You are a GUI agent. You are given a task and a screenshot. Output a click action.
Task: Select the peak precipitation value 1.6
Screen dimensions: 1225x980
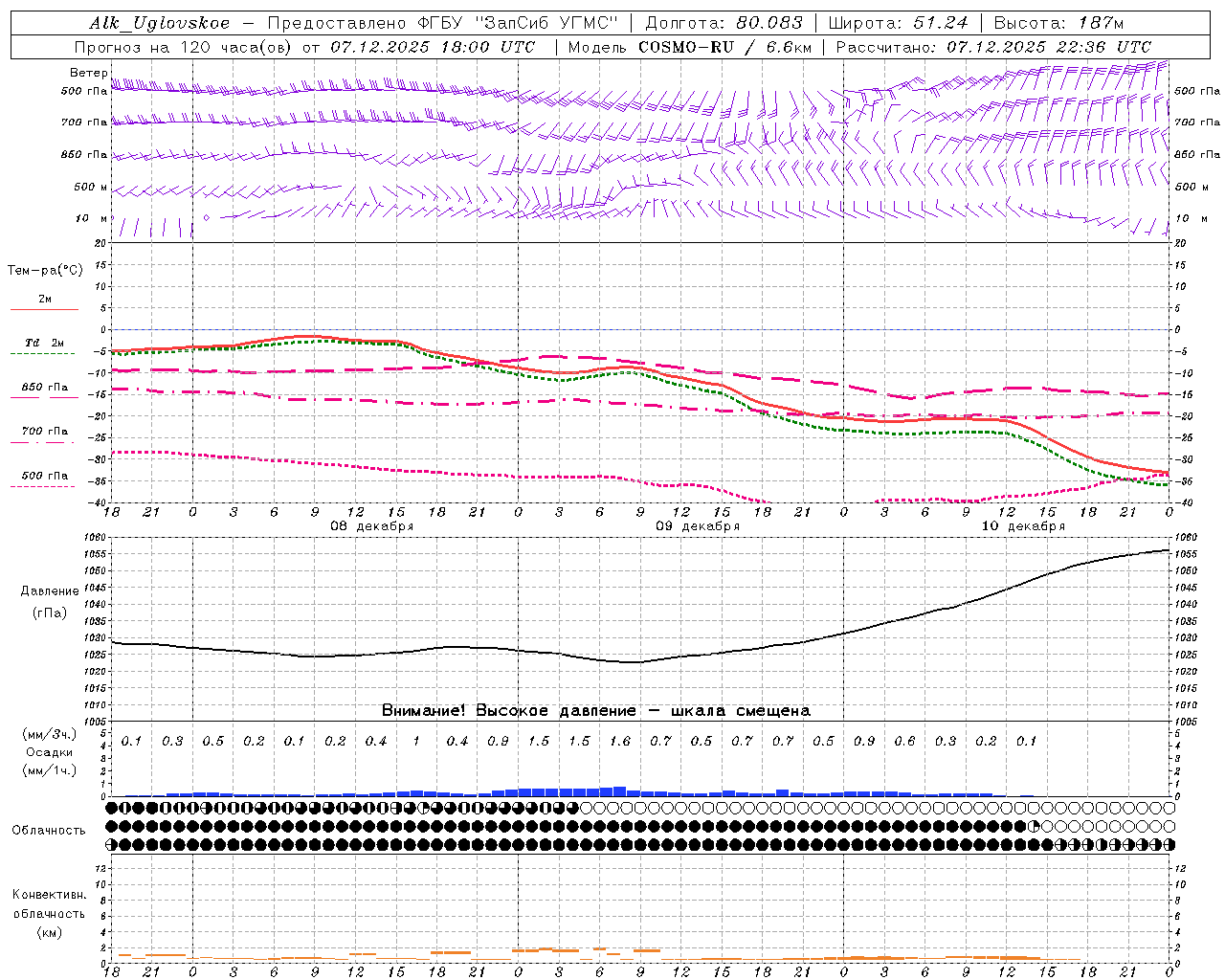pyautogui.click(x=620, y=741)
